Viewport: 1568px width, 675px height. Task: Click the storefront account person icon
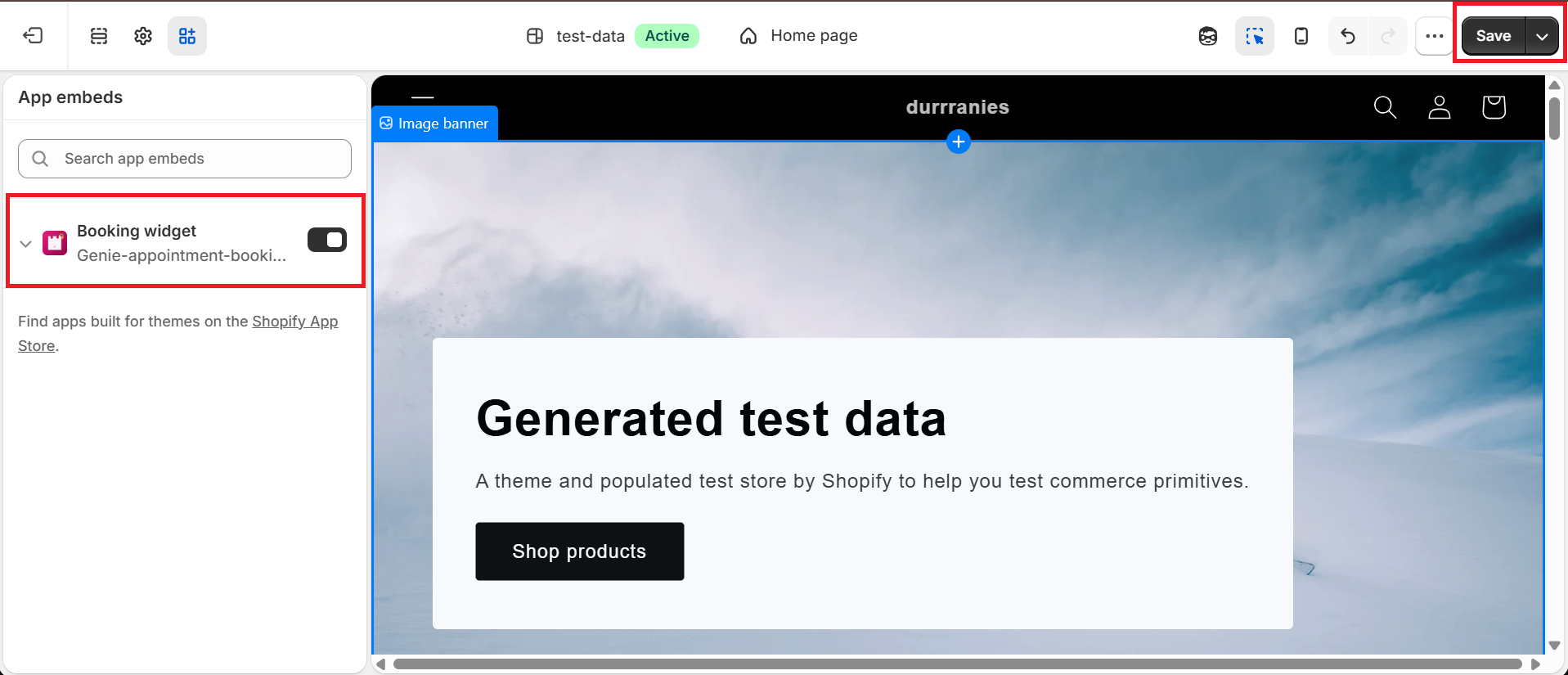pyautogui.click(x=1440, y=107)
